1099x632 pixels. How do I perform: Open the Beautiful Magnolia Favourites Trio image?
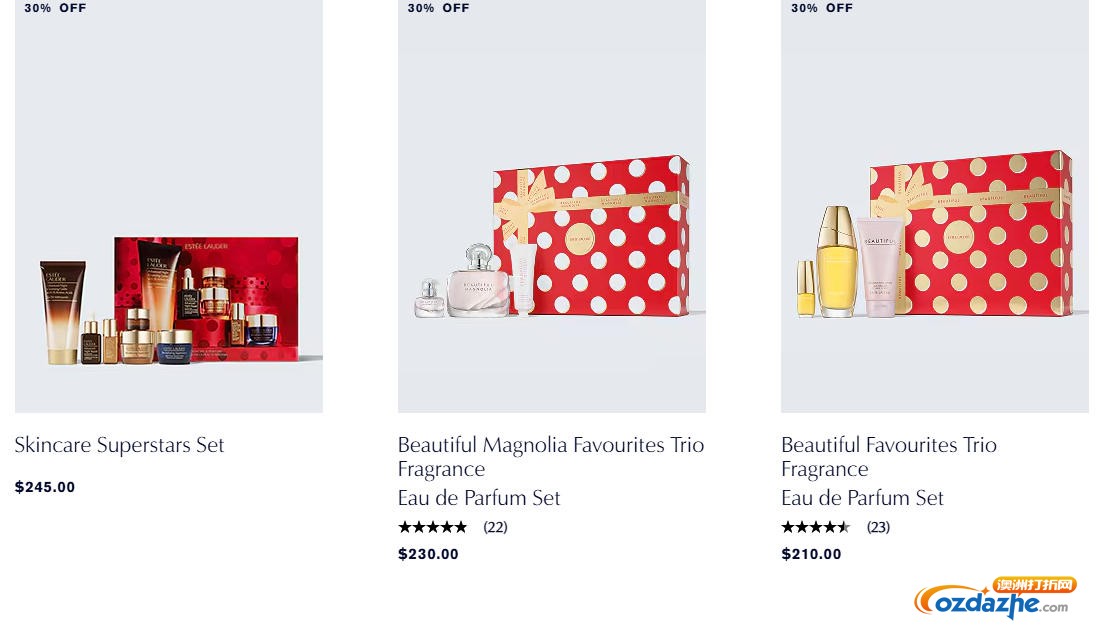552,206
